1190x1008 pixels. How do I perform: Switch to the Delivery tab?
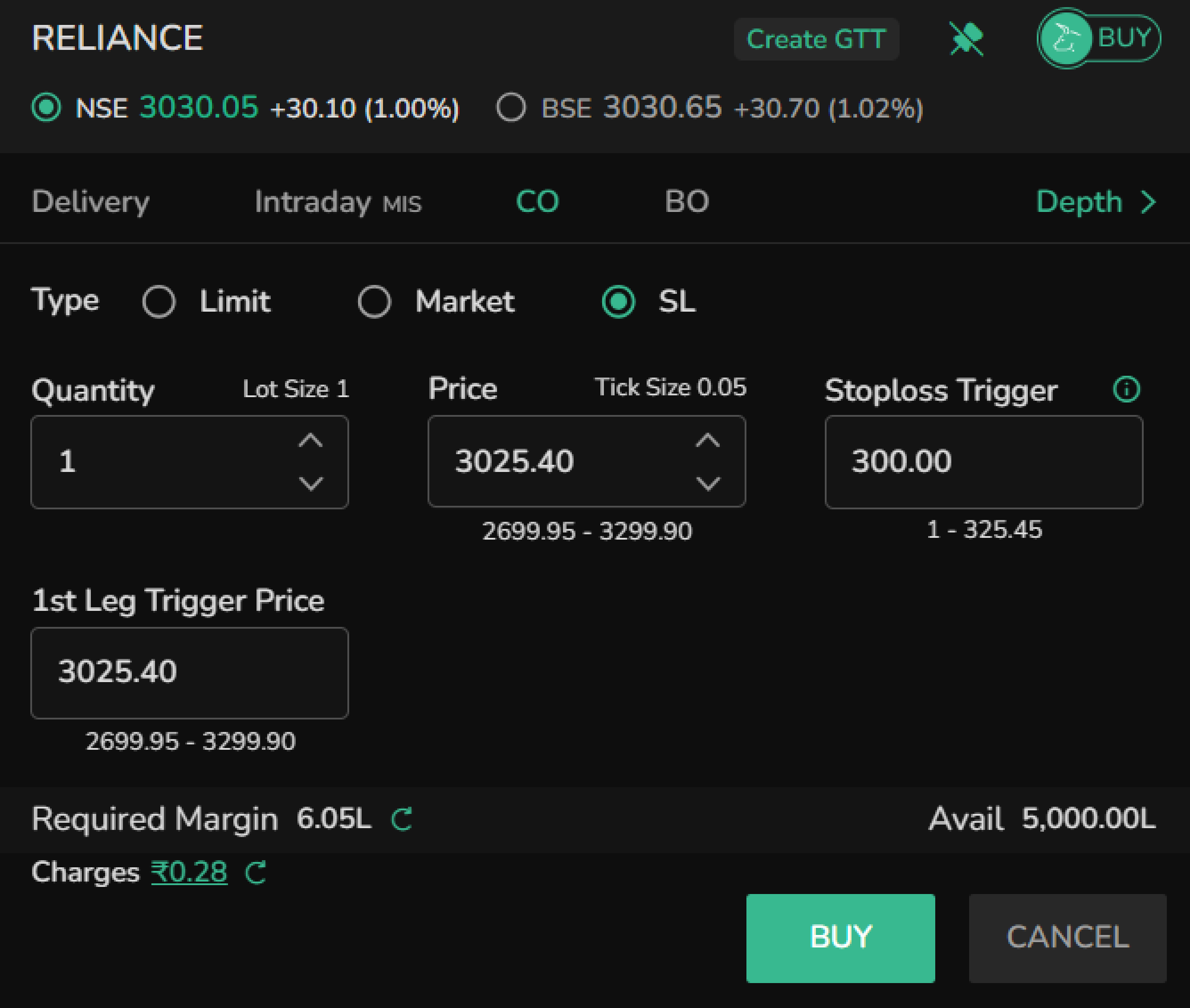coord(90,202)
